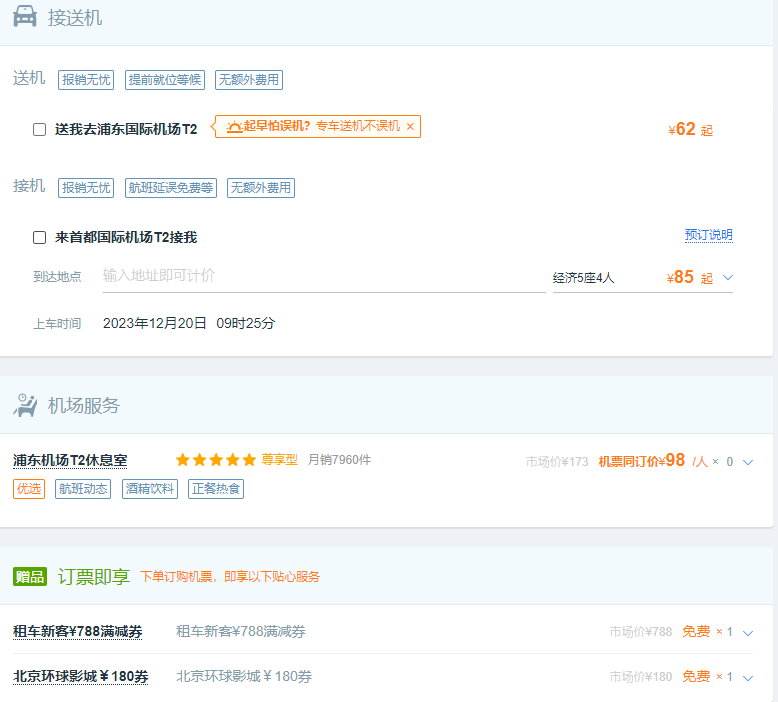Expand 北京环球影城￥180券 details chevron
This screenshot has width=778, height=702.
(748, 678)
